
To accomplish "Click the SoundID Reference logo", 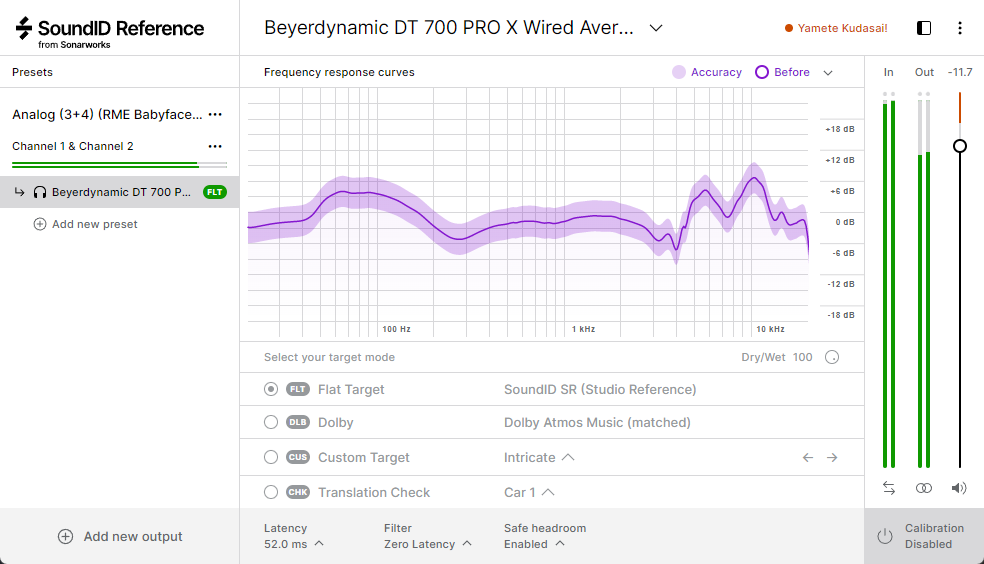I will [x=110, y=33].
